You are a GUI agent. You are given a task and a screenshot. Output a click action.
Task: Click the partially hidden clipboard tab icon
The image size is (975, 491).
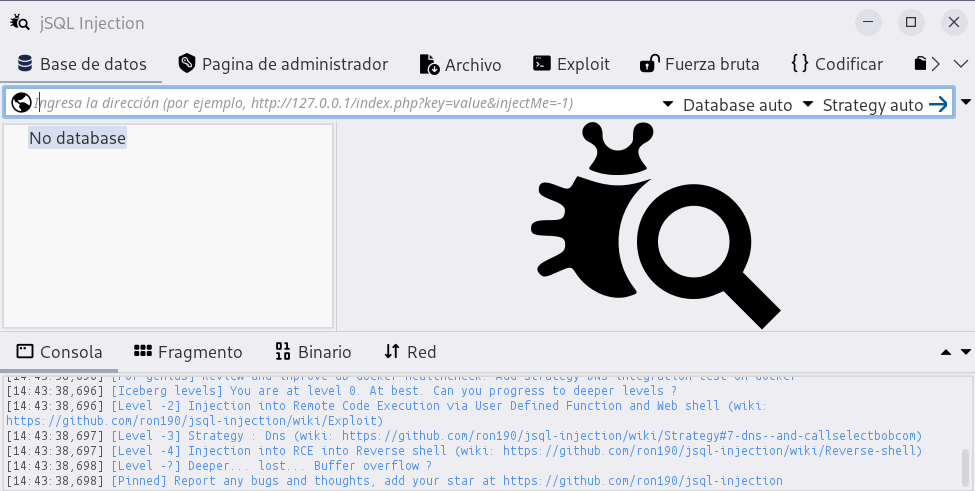(920, 63)
